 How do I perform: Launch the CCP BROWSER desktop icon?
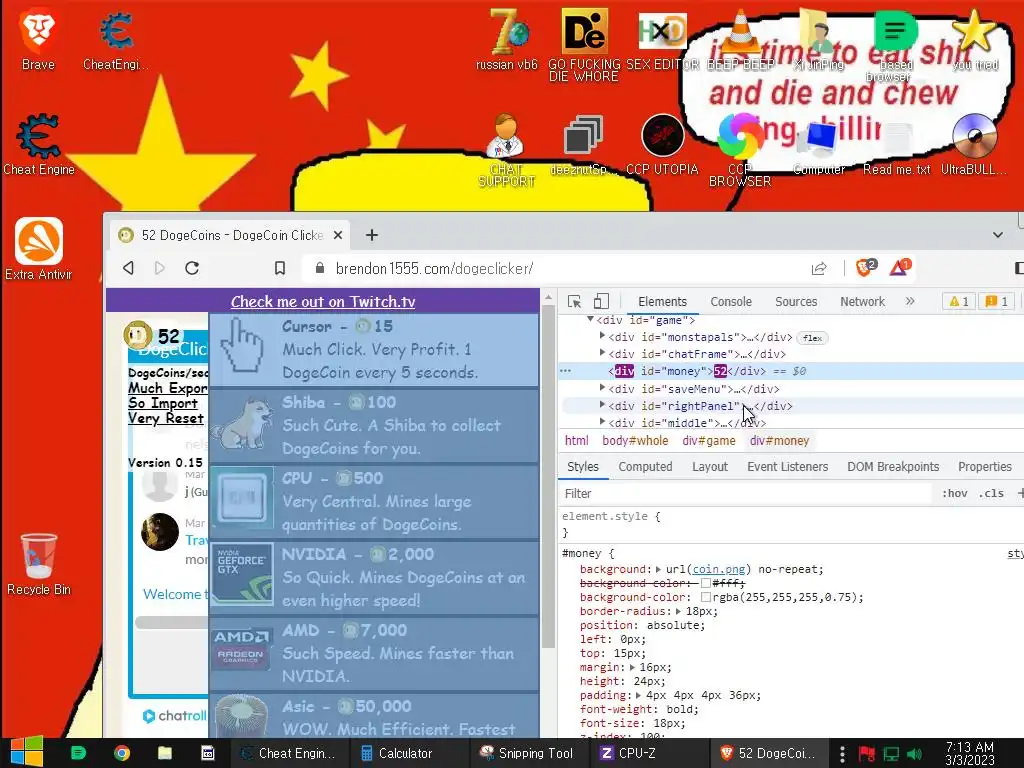(x=740, y=150)
